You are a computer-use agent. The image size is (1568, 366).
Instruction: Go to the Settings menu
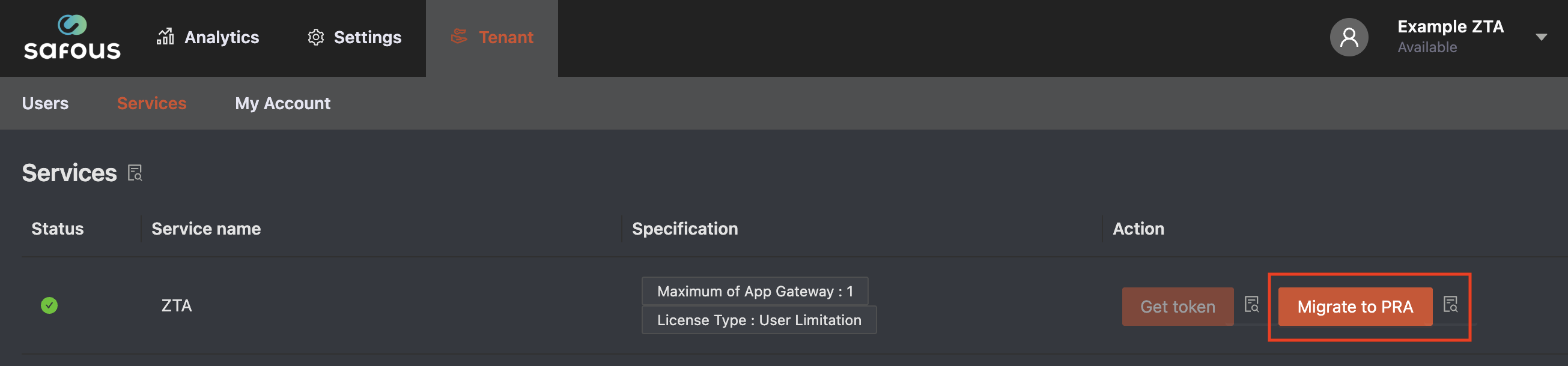tap(367, 38)
